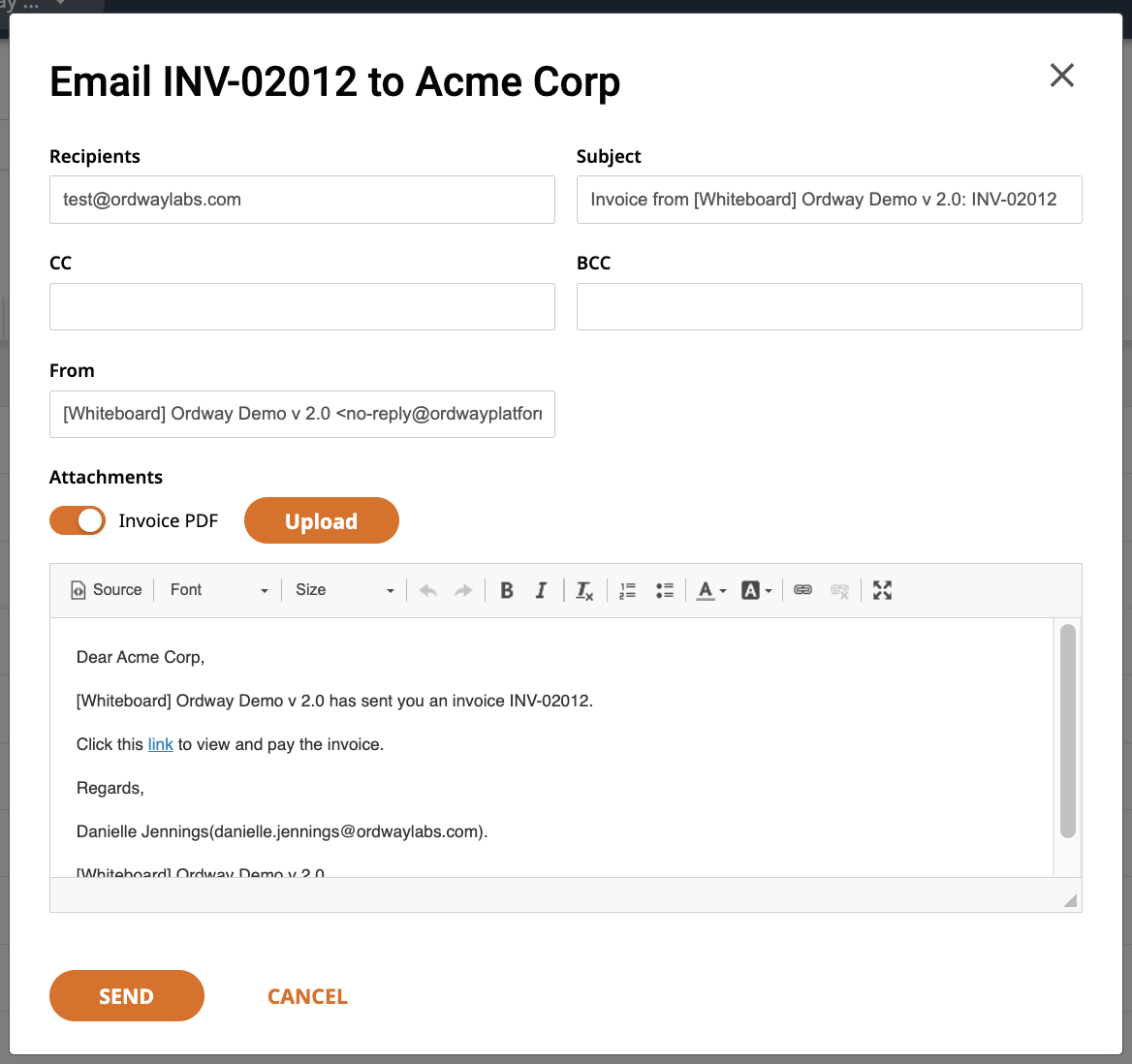
Task: Switch editor to Source view
Action: [107, 590]
